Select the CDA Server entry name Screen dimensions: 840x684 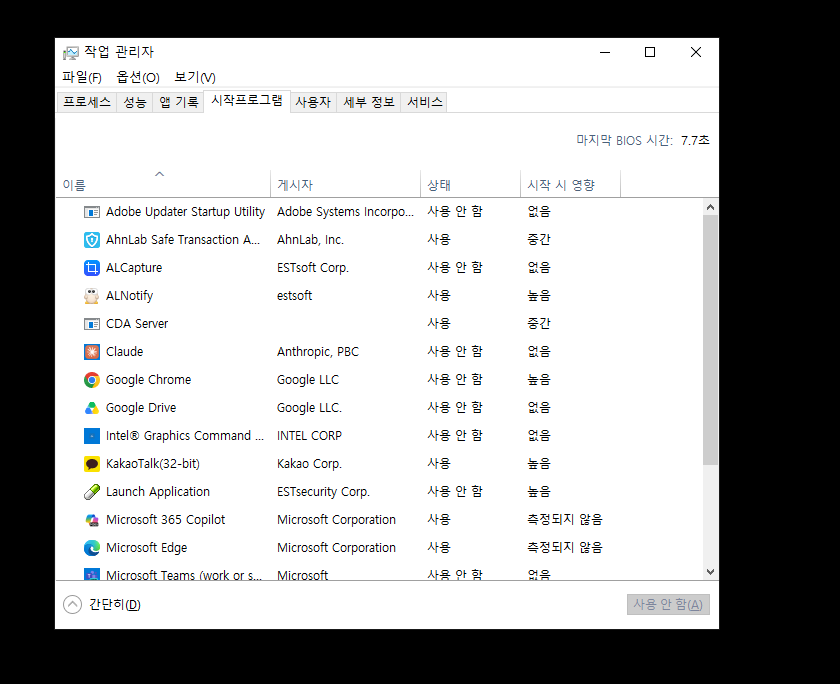point(137,324)
